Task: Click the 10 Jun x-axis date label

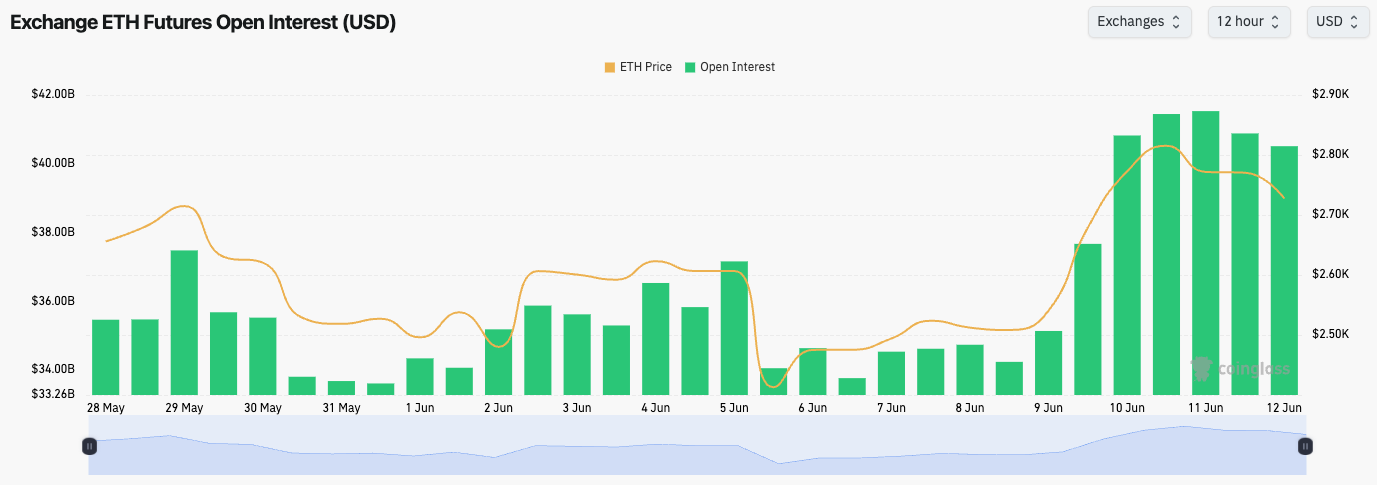Action: click(1127, 408)
